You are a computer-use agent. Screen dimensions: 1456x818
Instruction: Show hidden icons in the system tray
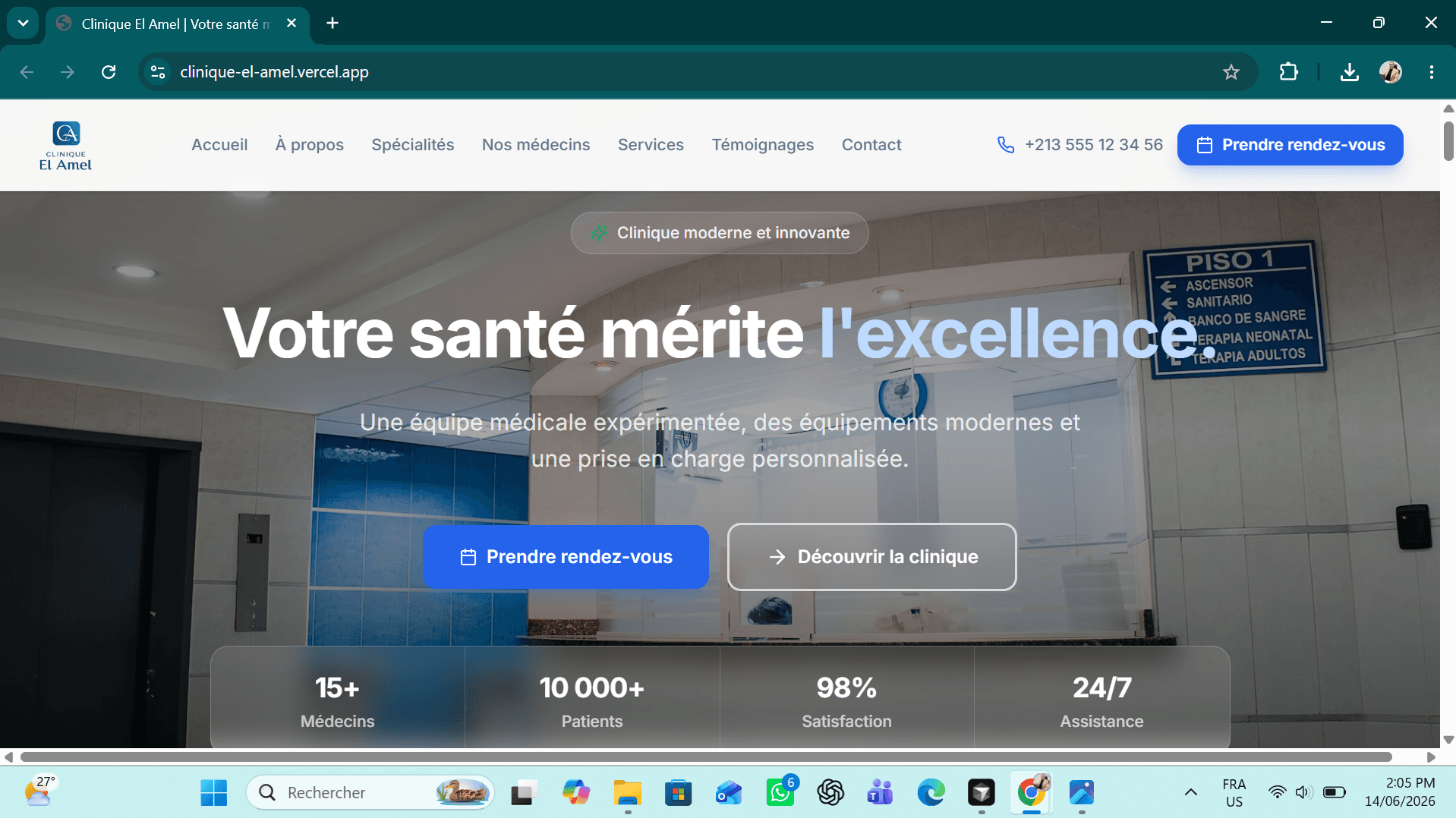click(x=1190, y=793)
